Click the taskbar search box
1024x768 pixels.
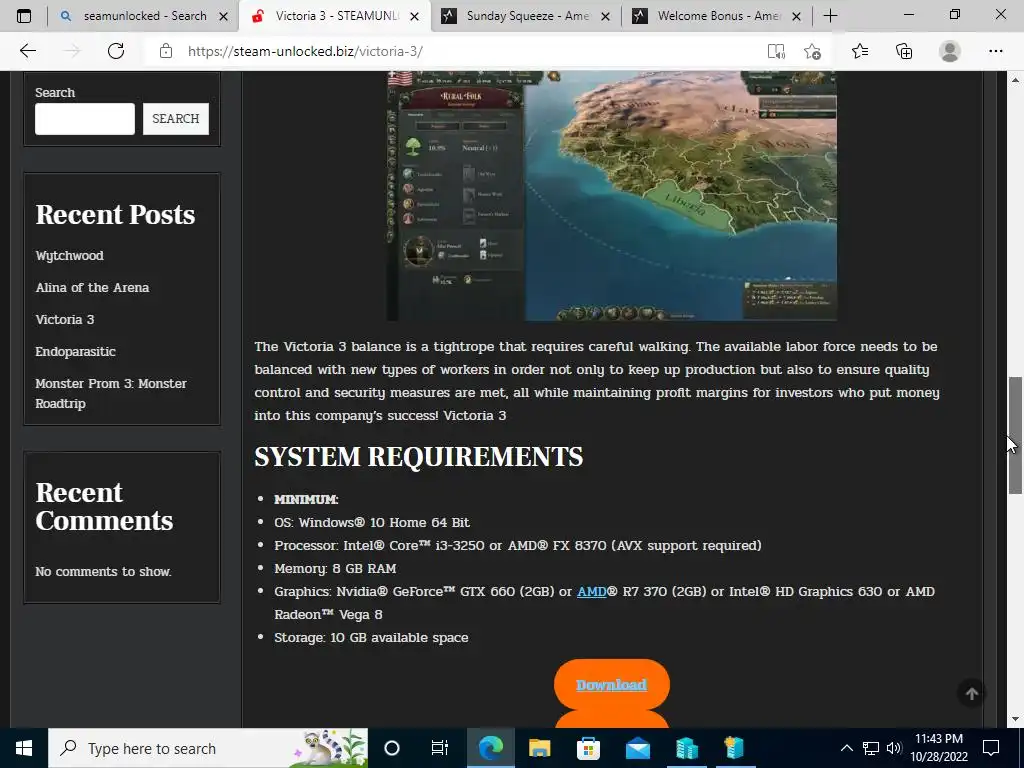(x=208, y=748)
